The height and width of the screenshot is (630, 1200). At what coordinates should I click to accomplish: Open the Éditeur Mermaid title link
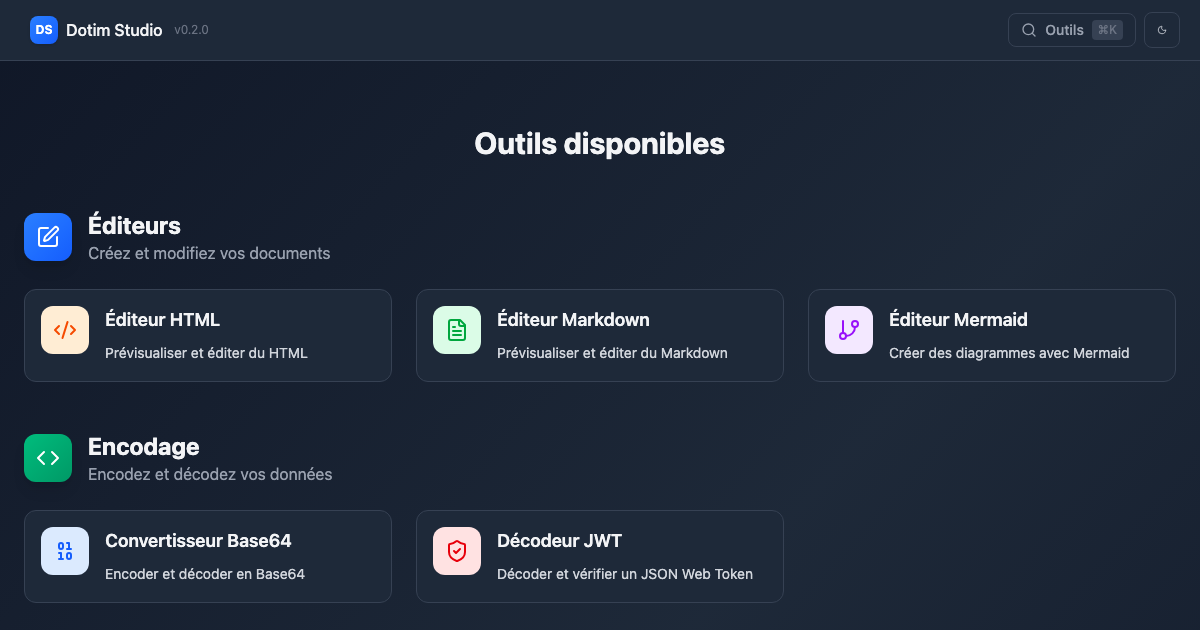pos(958,320)
